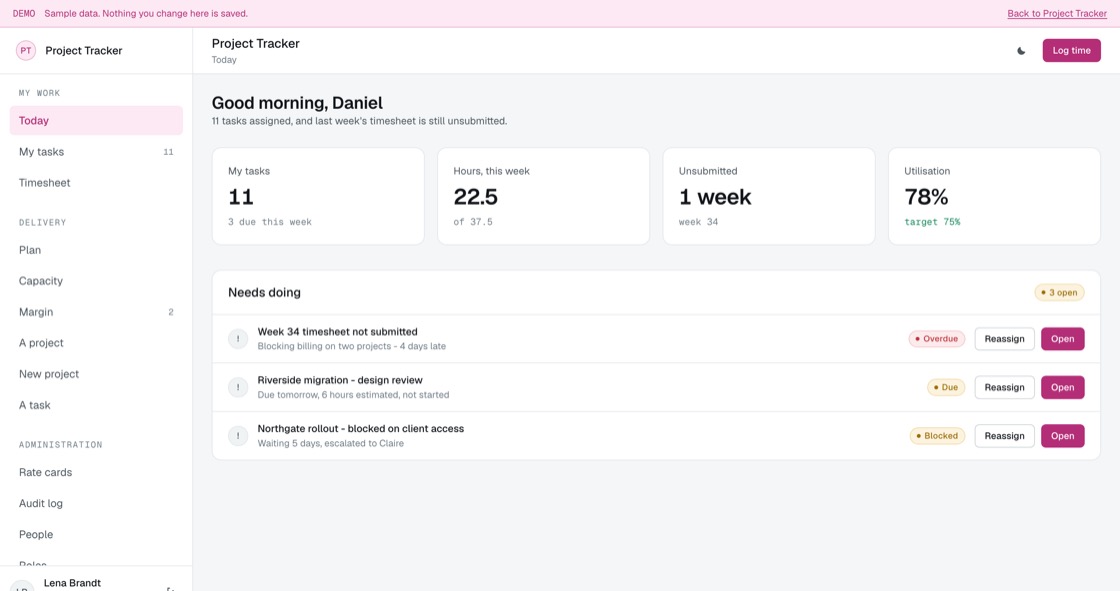Click the Unsubmitted 1 week card
Image resolution: width=1120 pixels, height=591 pixels.
[769, 197]
